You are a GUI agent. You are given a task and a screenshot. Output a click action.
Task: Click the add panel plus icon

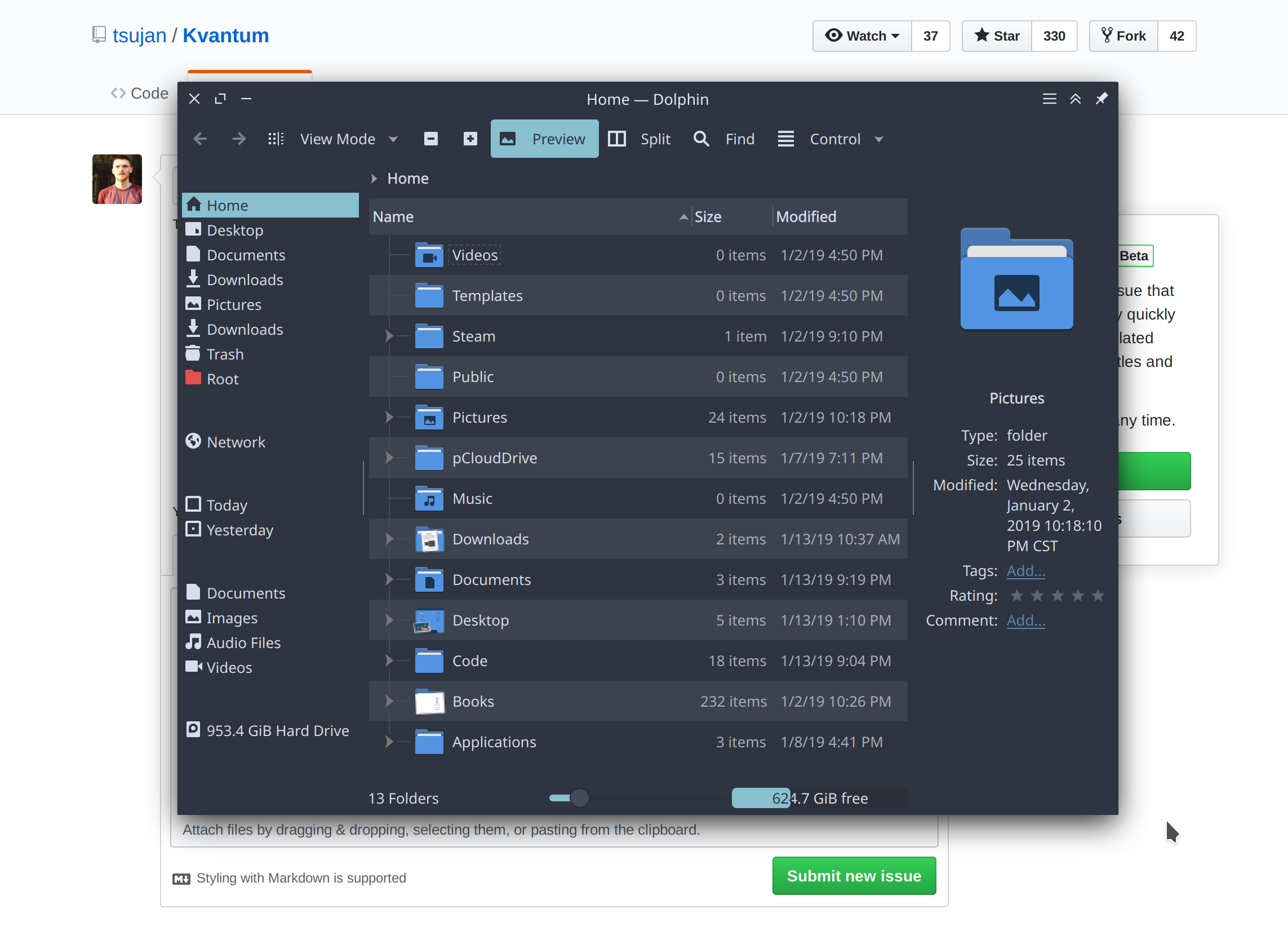[x=470, y=138]
